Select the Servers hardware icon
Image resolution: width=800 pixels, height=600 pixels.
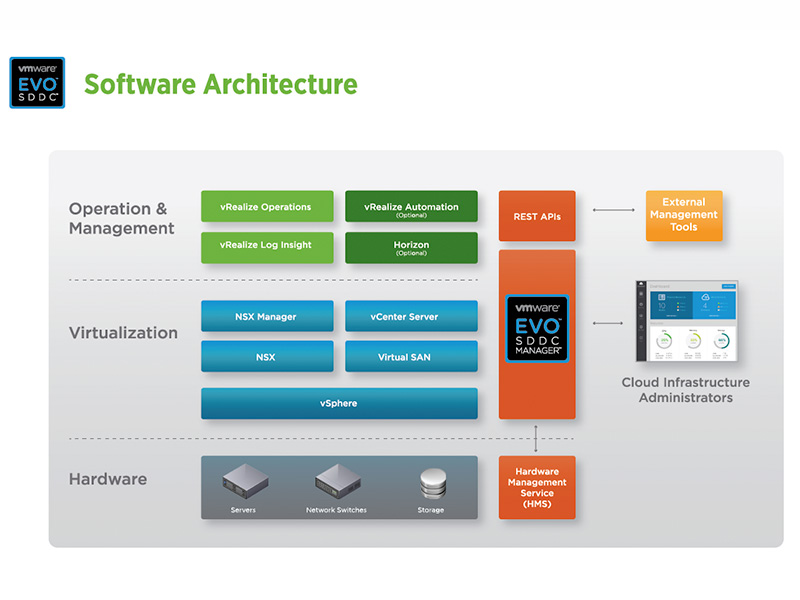(245, 481)
